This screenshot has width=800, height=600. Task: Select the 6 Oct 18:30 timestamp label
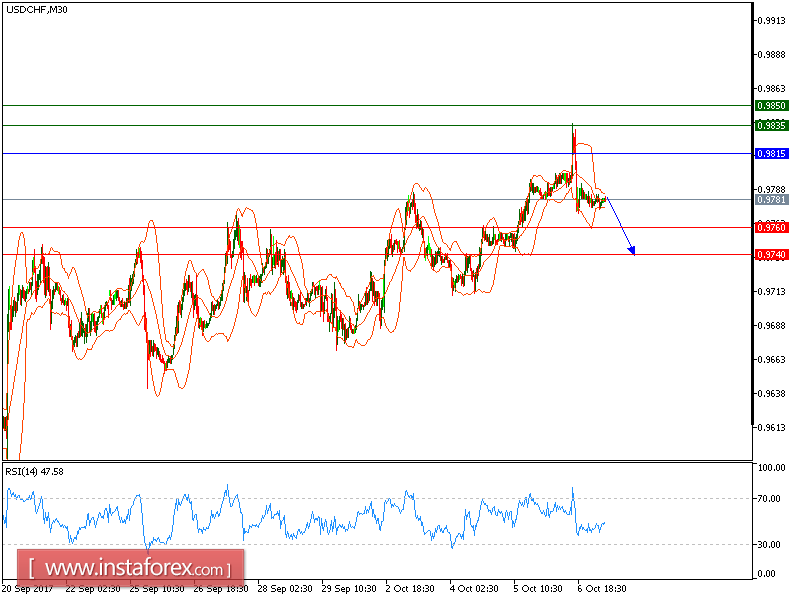(x=600, y=590)
